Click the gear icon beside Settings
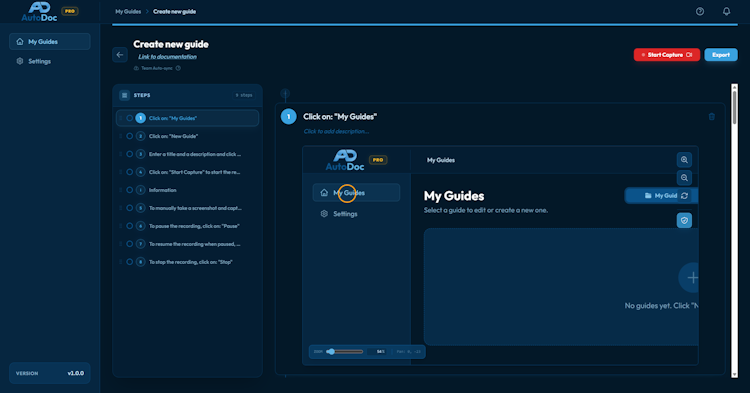 (20, 61)
